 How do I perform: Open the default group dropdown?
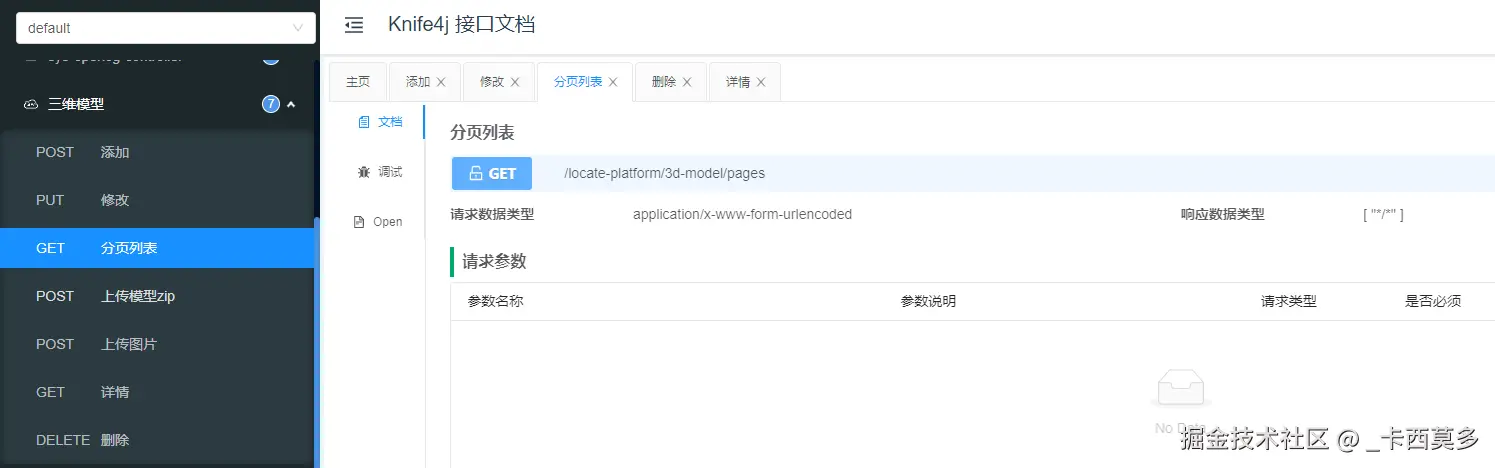(x=166, y=28)
